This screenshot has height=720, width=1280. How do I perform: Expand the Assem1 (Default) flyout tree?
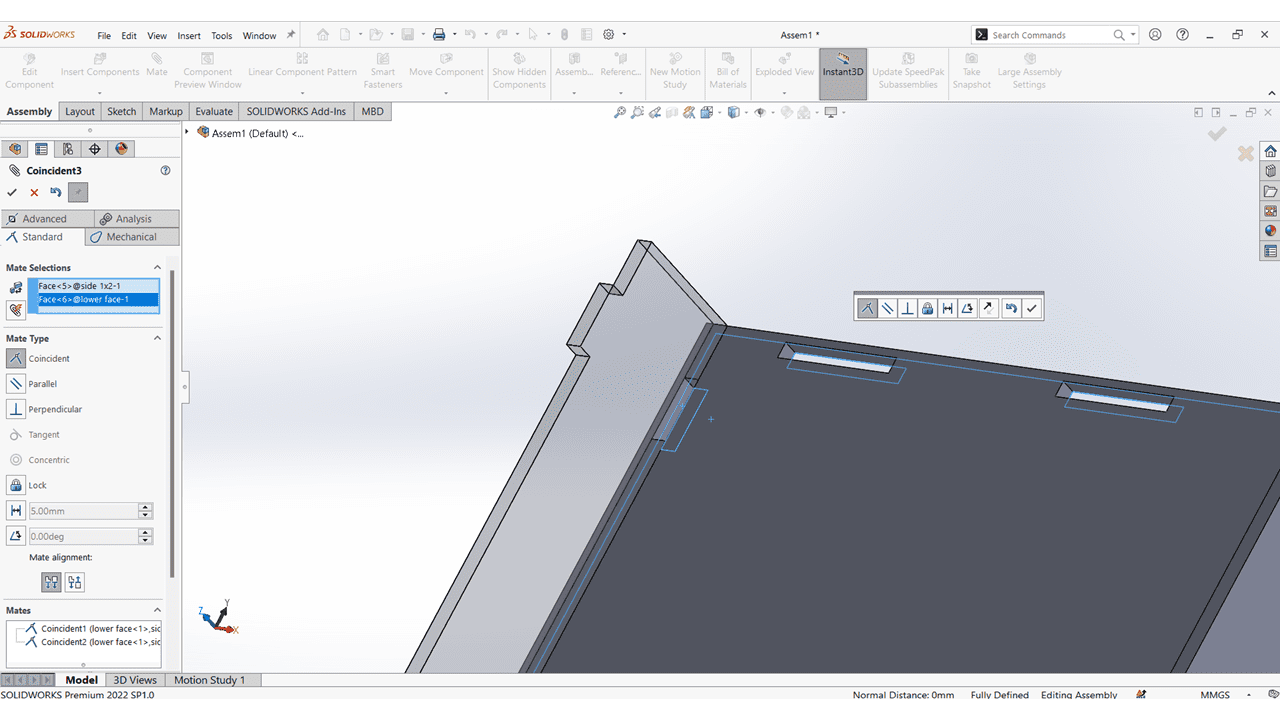(x=187, y=132)
